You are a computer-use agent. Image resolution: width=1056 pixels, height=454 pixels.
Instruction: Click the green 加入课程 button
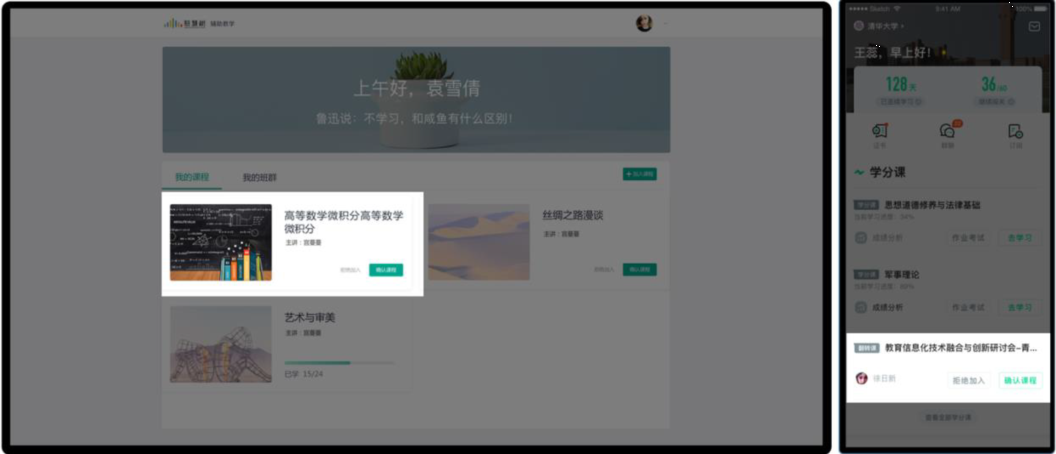click(x=639, y=174)
